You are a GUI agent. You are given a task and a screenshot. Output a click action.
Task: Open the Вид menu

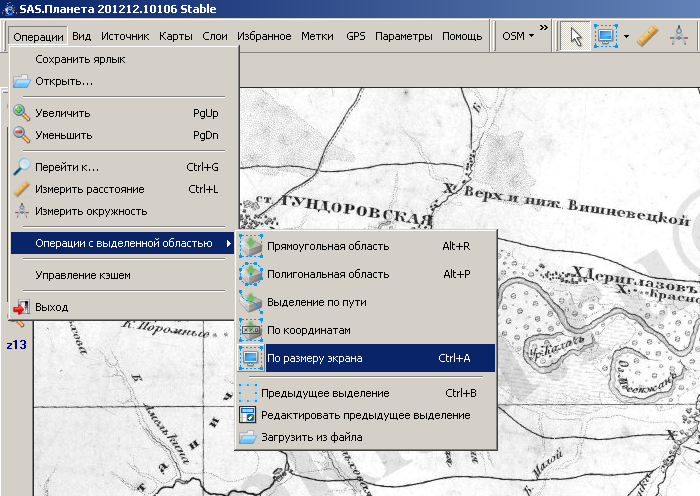(x=82, y=36)
